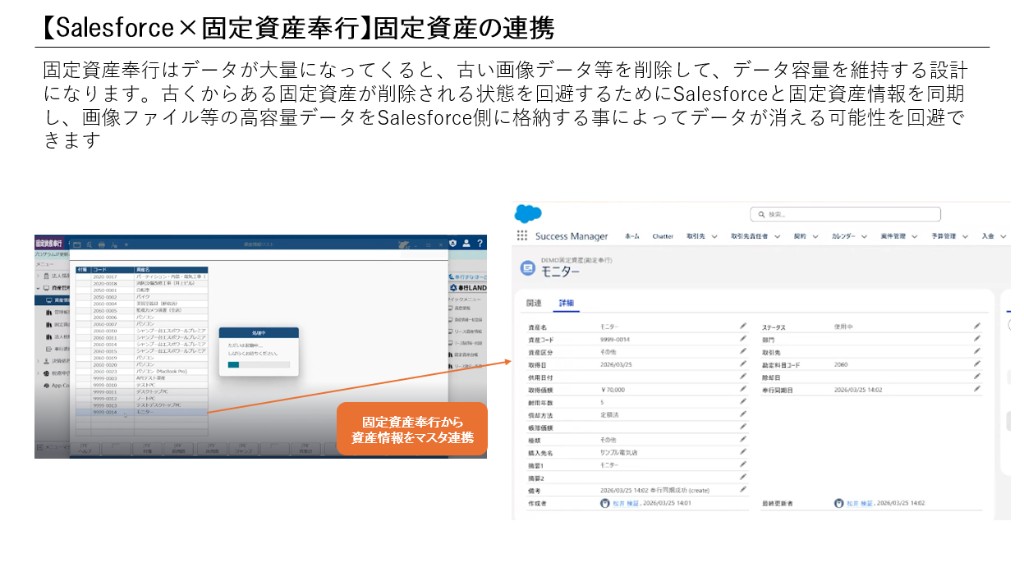Click the avatar icon beside 作成者
Viewport: 1024px width, 576px height.
tap(605, 503)
